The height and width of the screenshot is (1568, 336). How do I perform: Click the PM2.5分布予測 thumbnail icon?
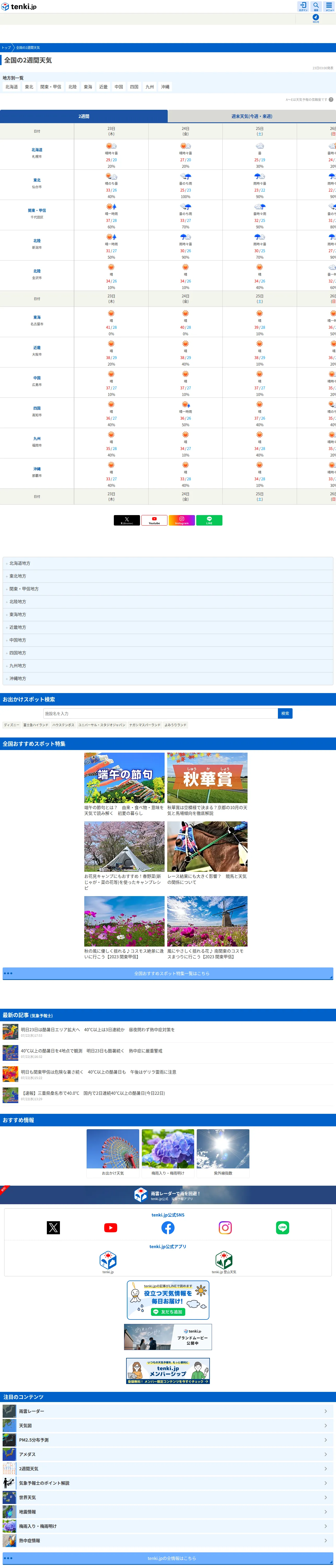(9, 1440)
